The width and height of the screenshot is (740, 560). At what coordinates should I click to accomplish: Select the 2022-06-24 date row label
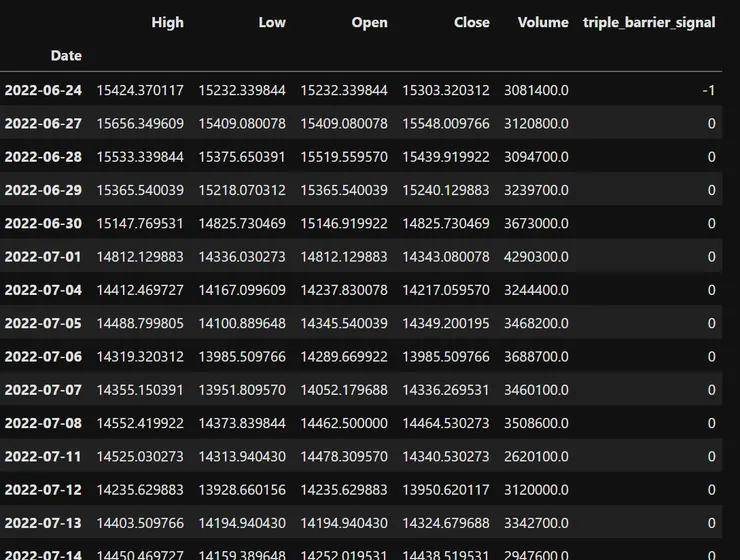coord(43,90)
